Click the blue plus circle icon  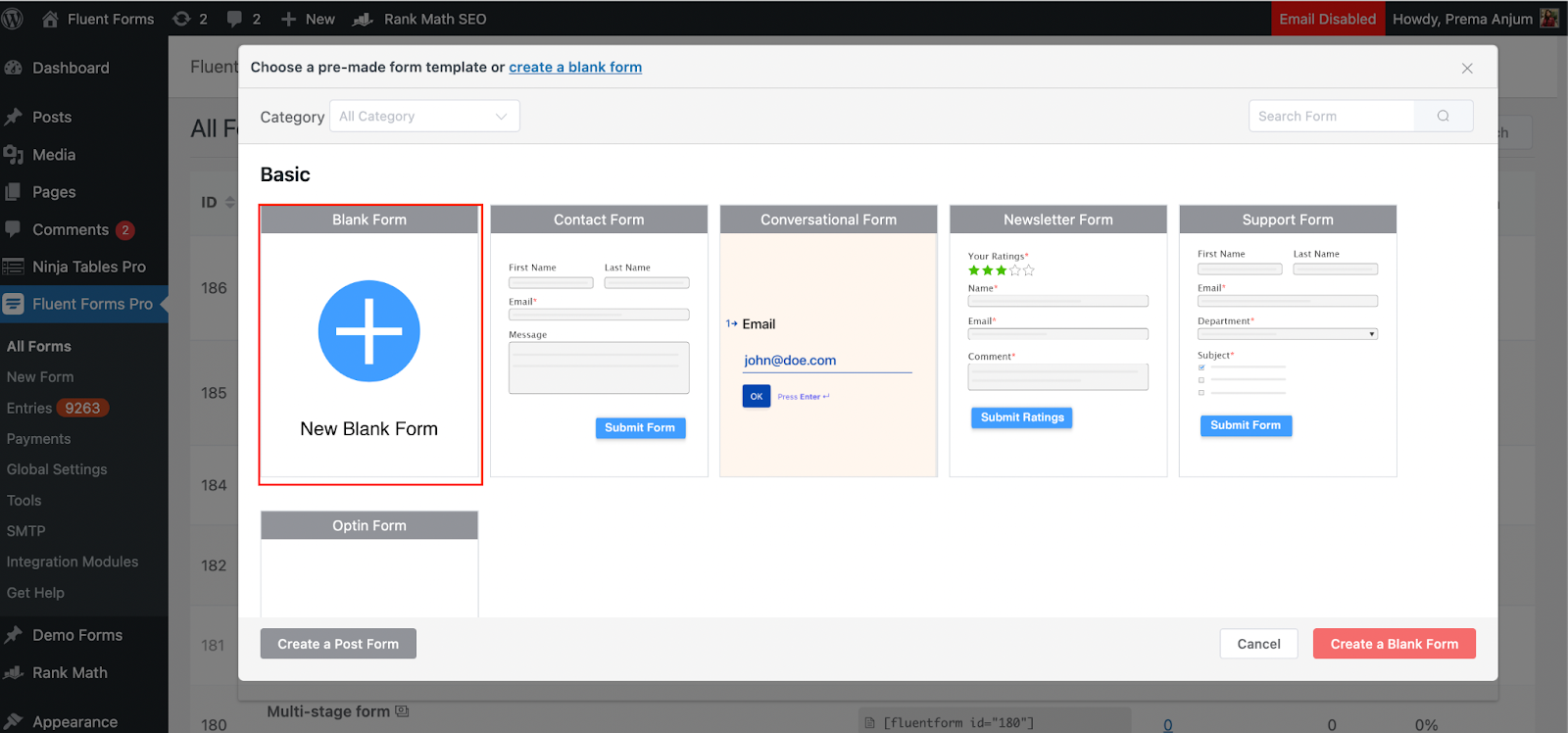(x=369, y=331)
